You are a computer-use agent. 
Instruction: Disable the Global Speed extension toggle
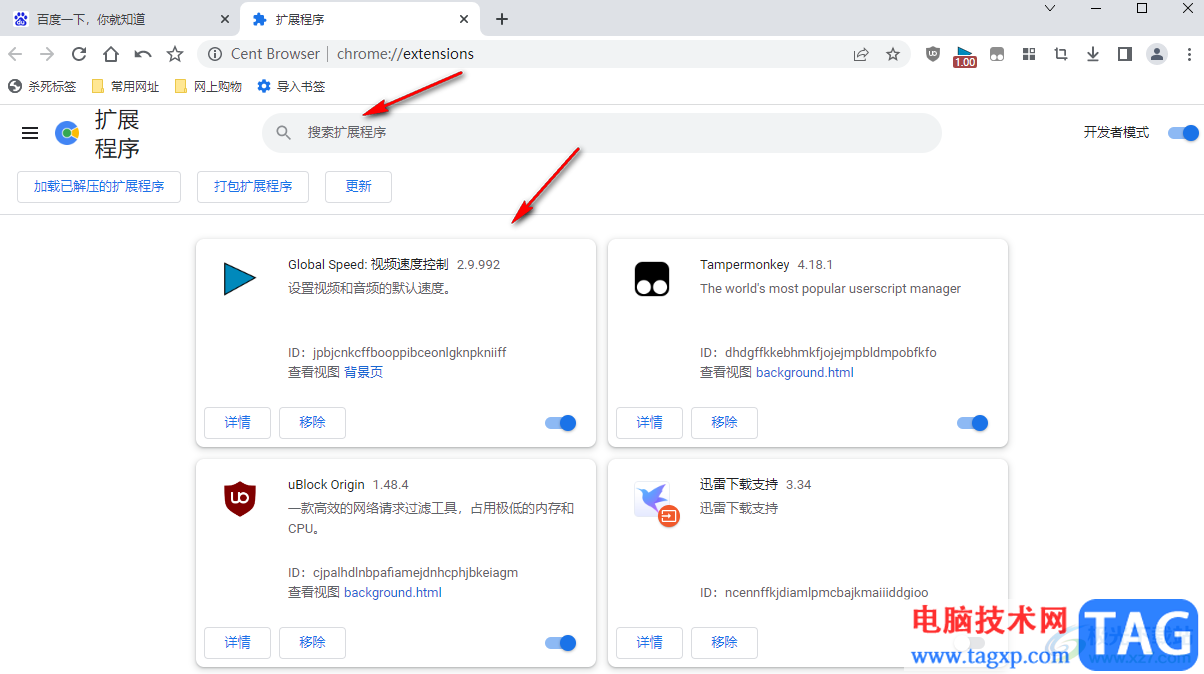click(561, 423)
